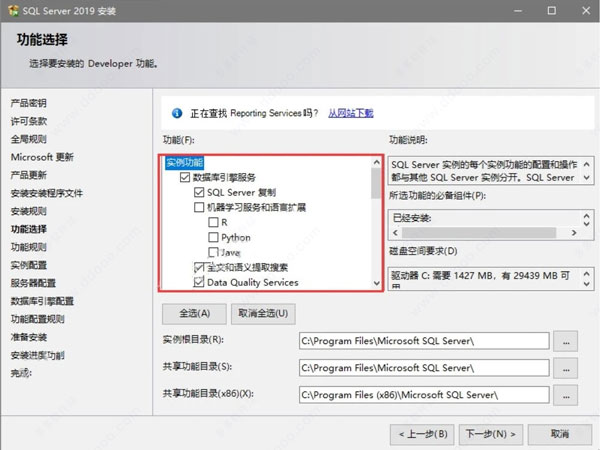Click the right arrow of the prerequisites horizontal scrollbar
The image size is (600, 450).
(574, 233)
